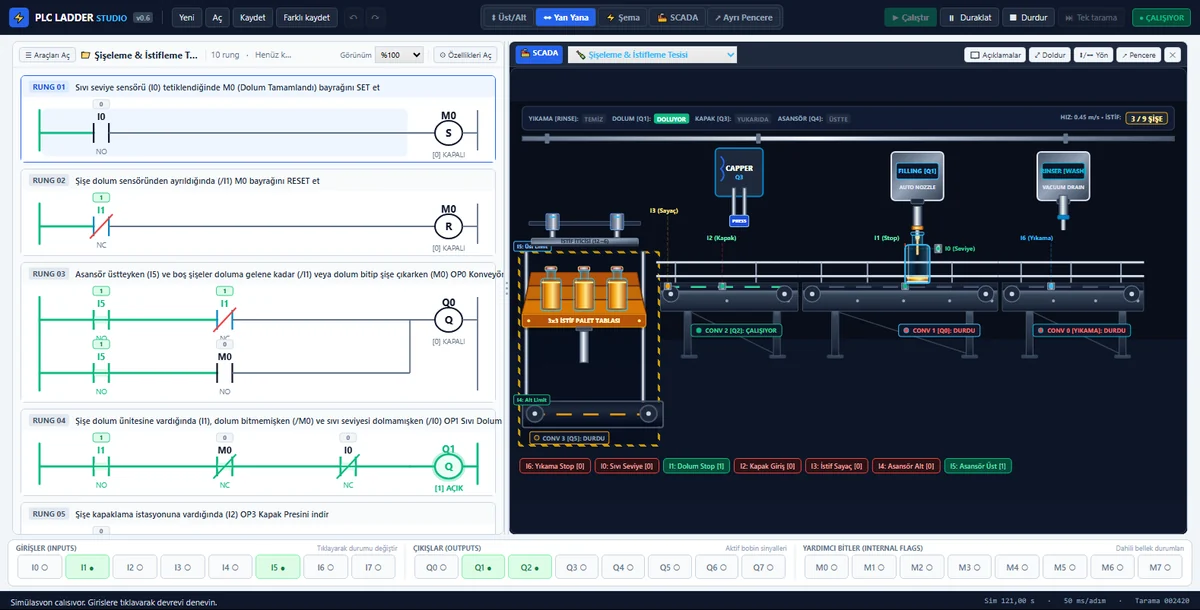
Task: Click the redo arrow in top toolbar
Action: 374,18
